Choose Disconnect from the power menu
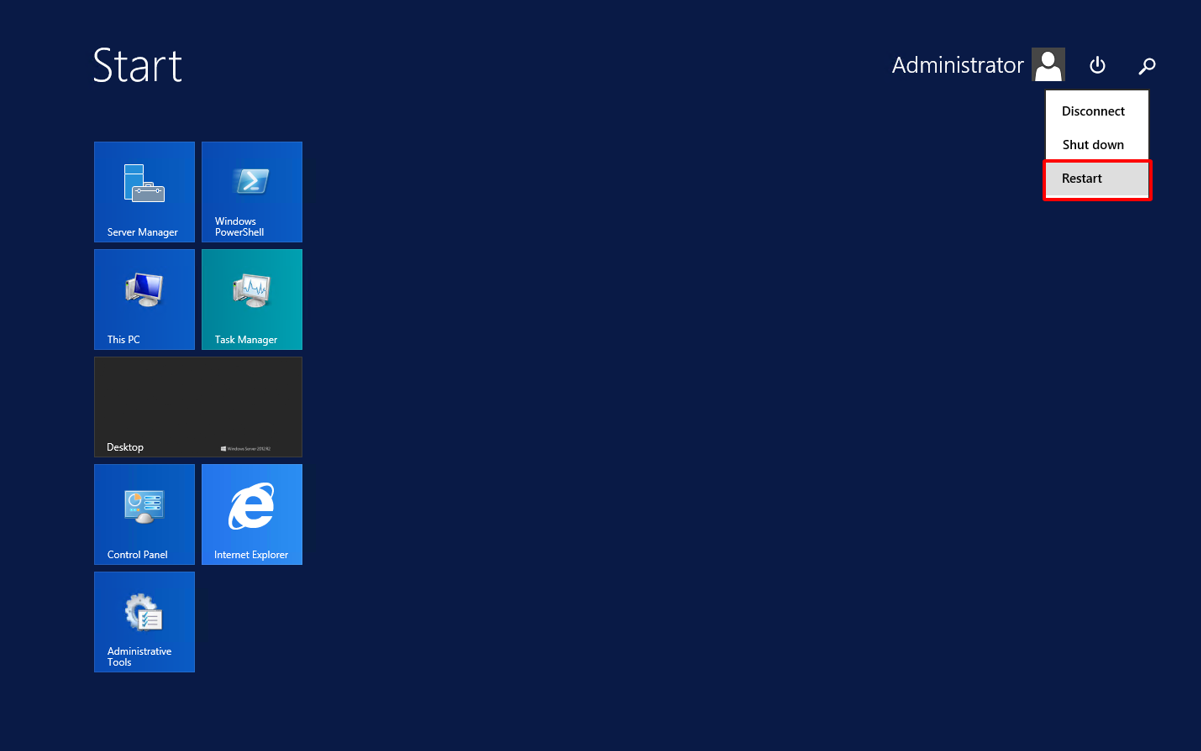Image resolution: width=1201 pixels, height=751 pixels. [x=1096, y=111]
